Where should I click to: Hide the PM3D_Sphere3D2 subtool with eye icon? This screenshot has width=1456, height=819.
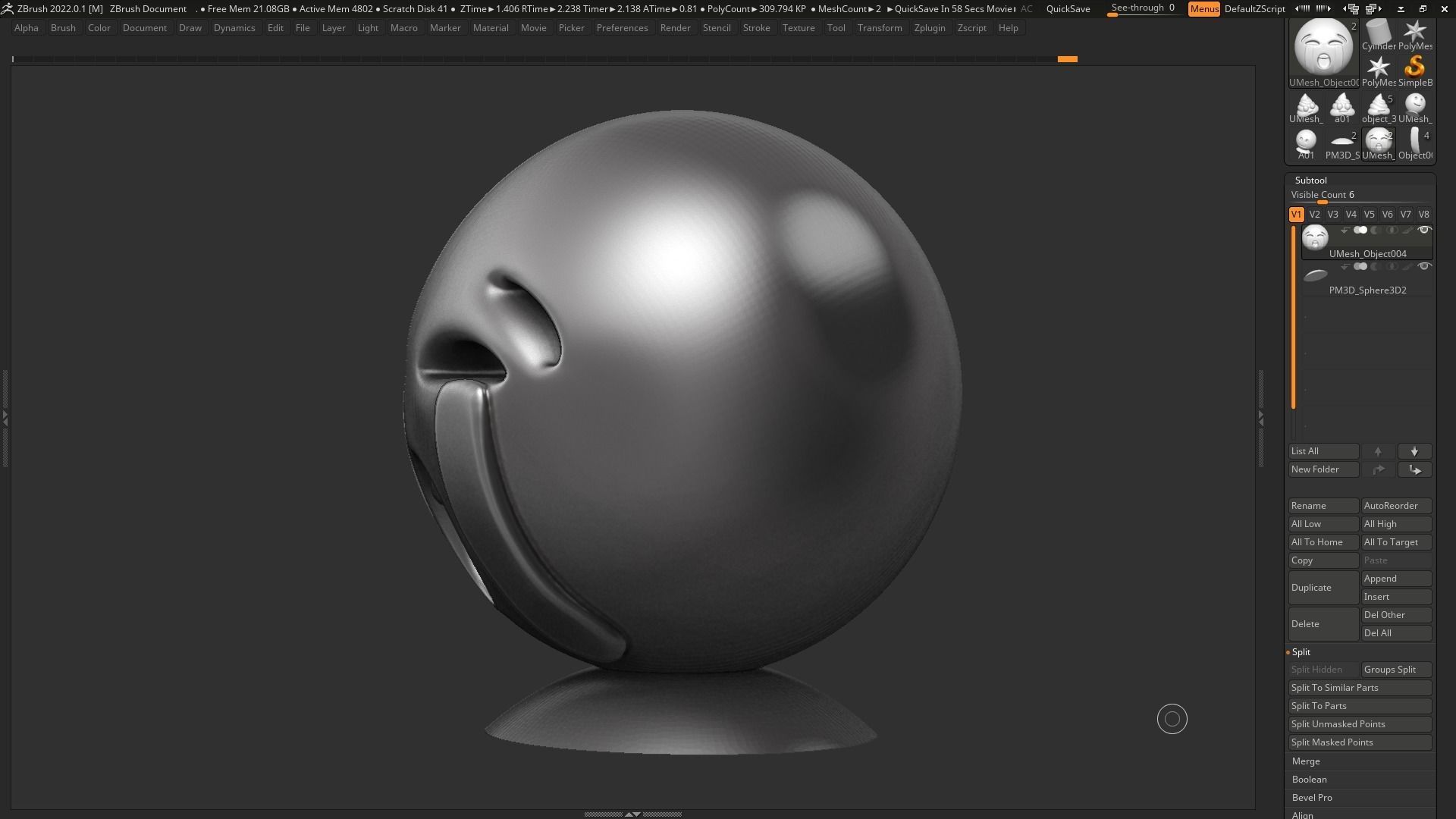1424,267
